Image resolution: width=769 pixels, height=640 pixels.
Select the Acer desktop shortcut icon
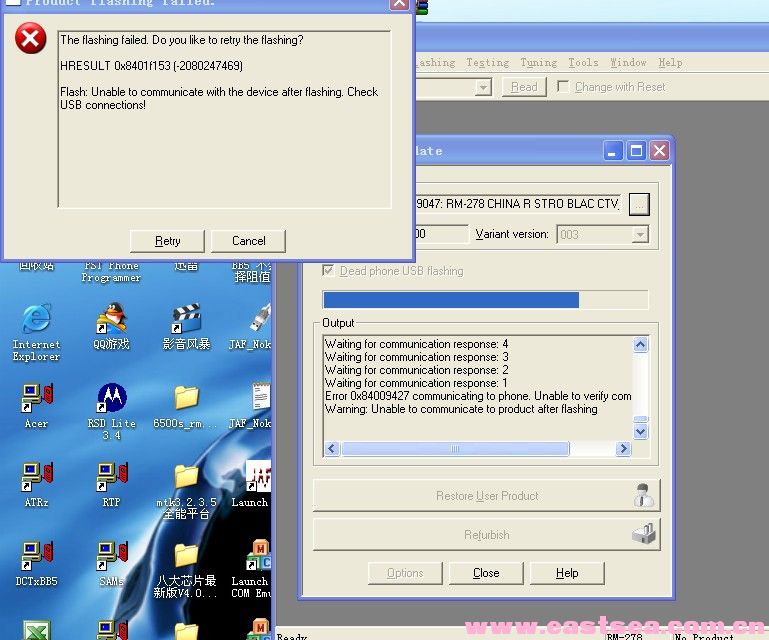tap(36, 400)
